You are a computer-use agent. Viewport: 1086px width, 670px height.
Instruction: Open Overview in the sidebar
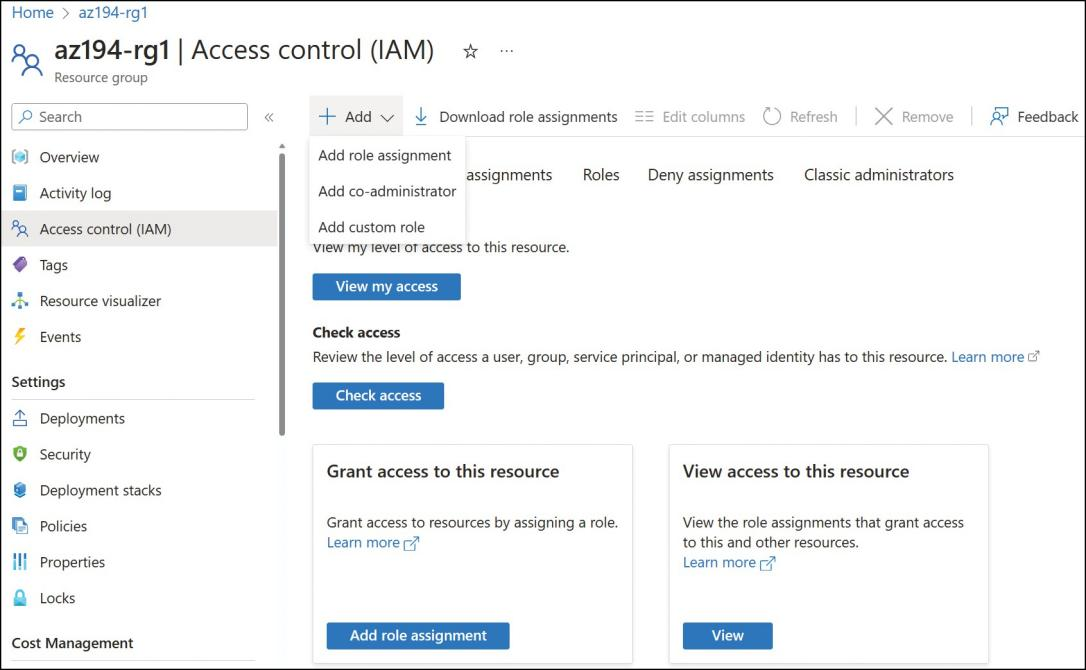[69, 157]
